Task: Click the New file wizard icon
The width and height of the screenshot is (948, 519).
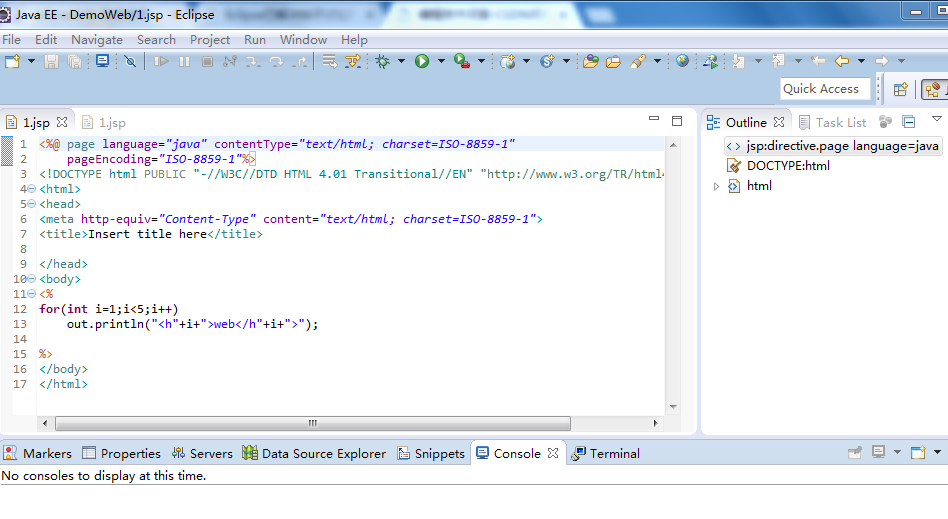Action: point(13,61)
